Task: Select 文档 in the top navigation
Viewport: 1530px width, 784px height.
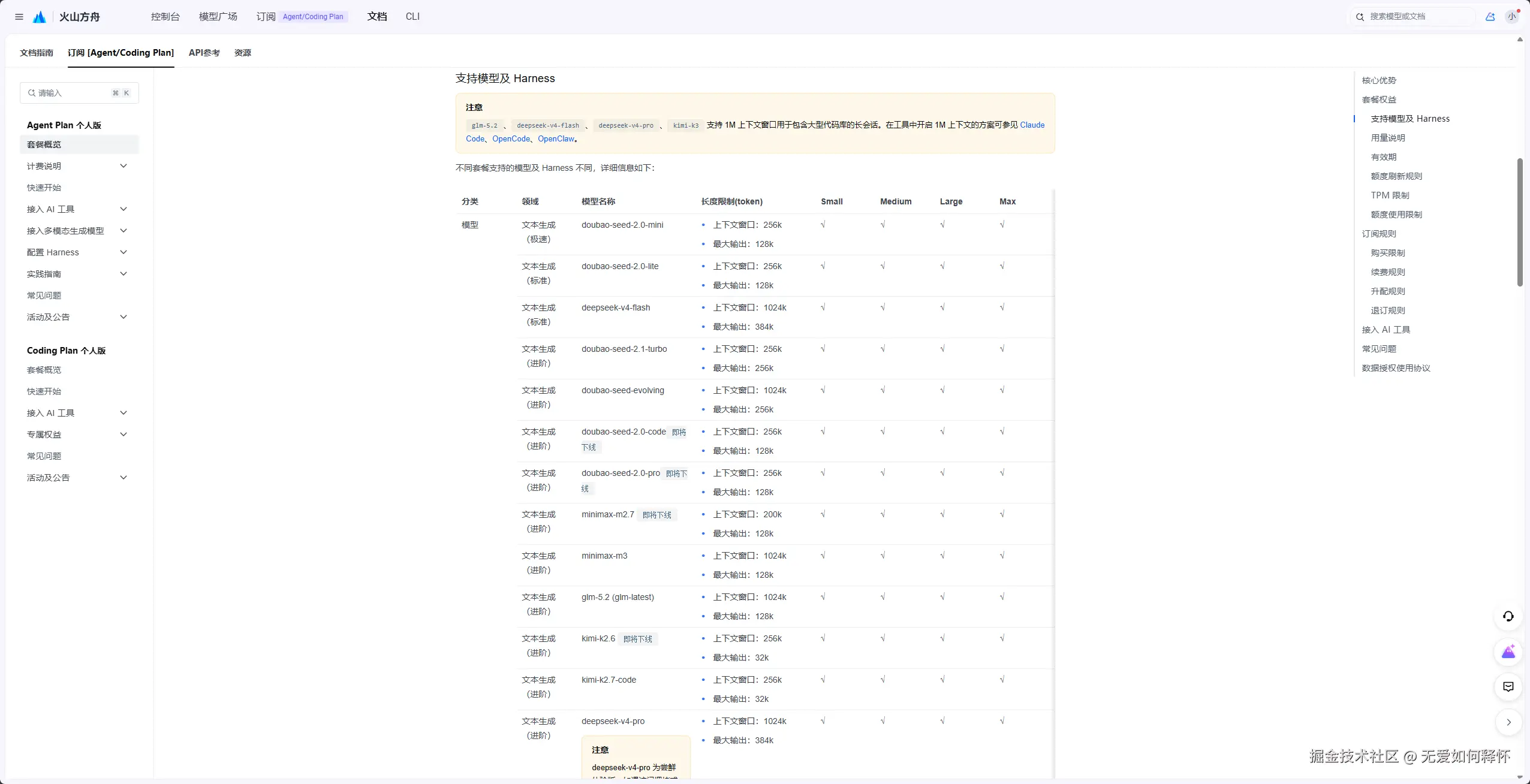Action: pos(377,17)
